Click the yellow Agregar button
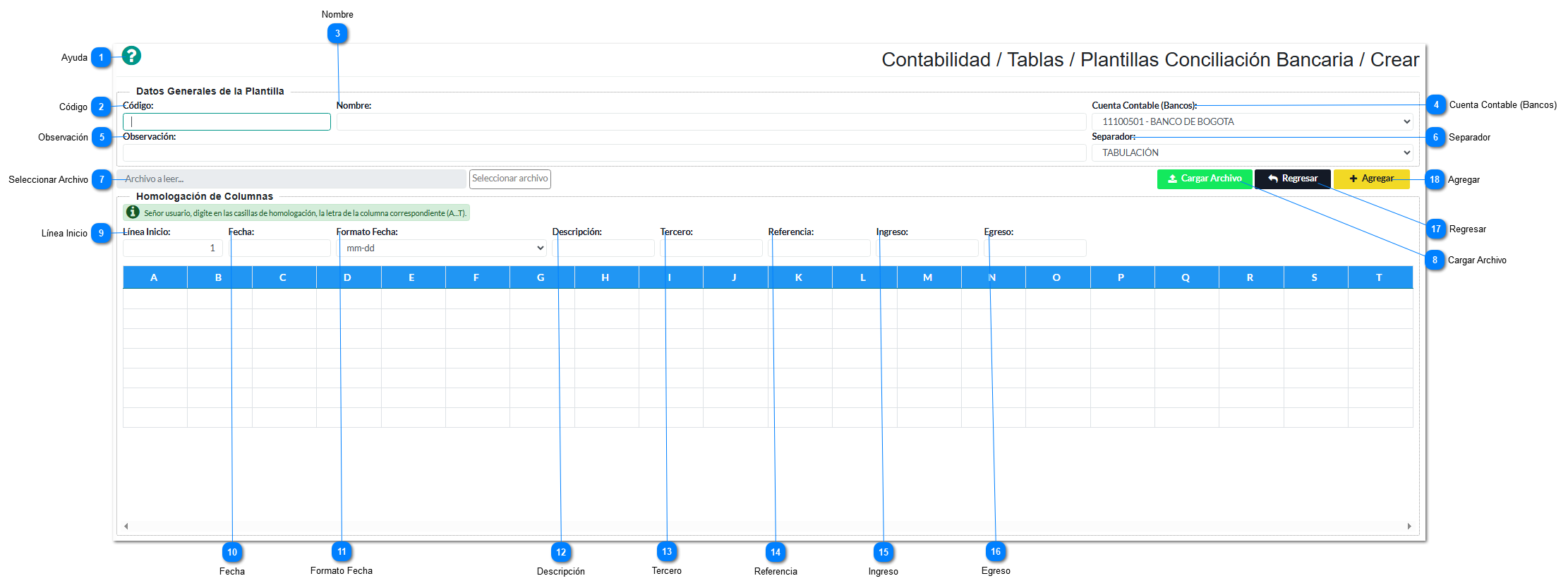The height and width of the screenshot is (588, 1568). click(x=1370, y=179)
